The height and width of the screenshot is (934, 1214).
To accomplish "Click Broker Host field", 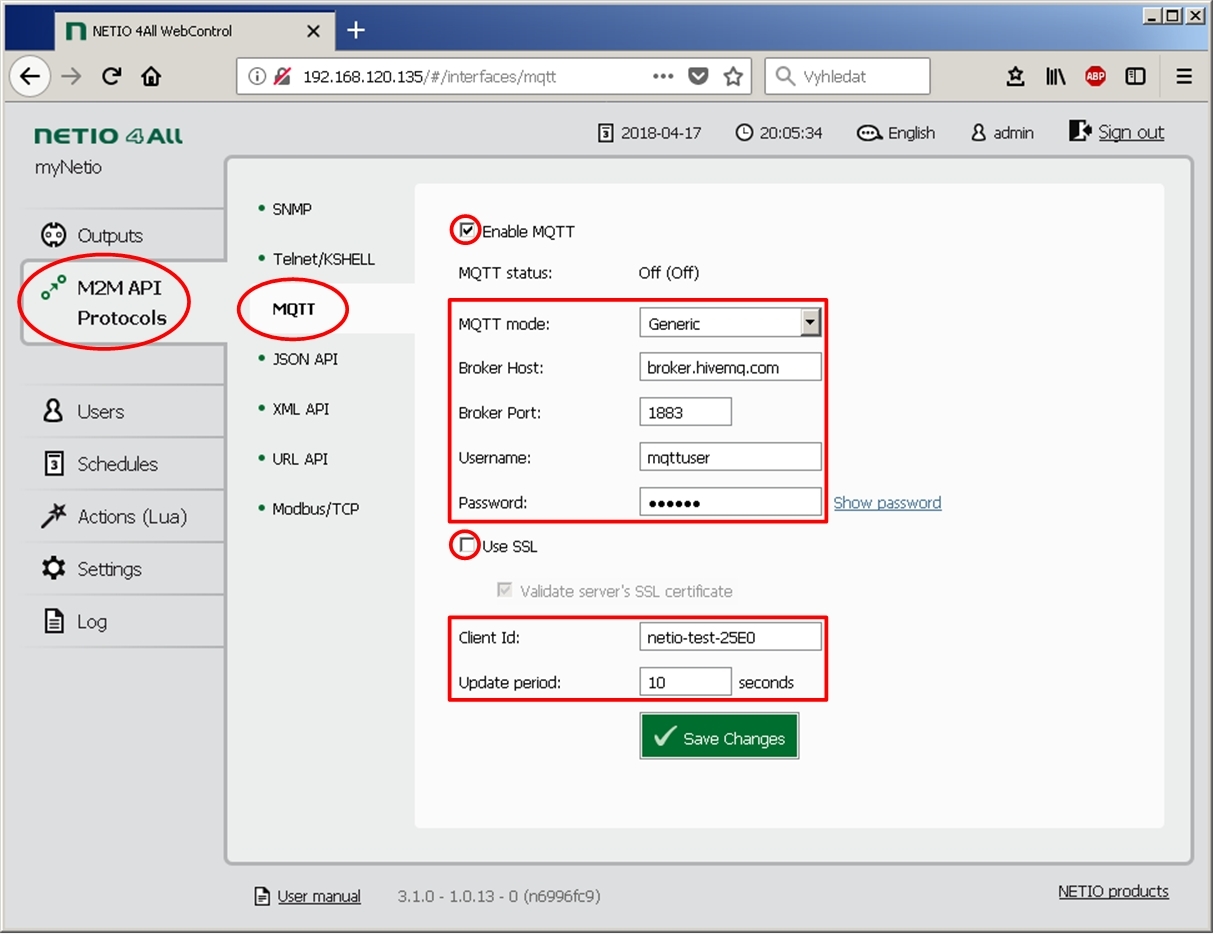I will (x=730, y=367).
